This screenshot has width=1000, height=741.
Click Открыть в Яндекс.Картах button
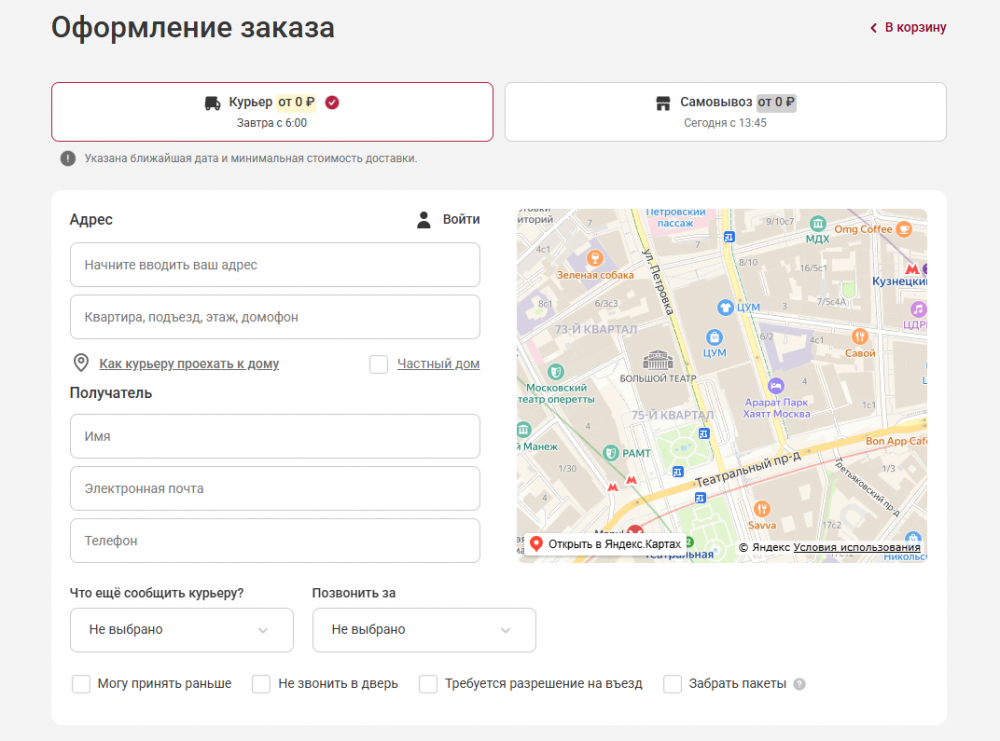[x=606, y=544]
